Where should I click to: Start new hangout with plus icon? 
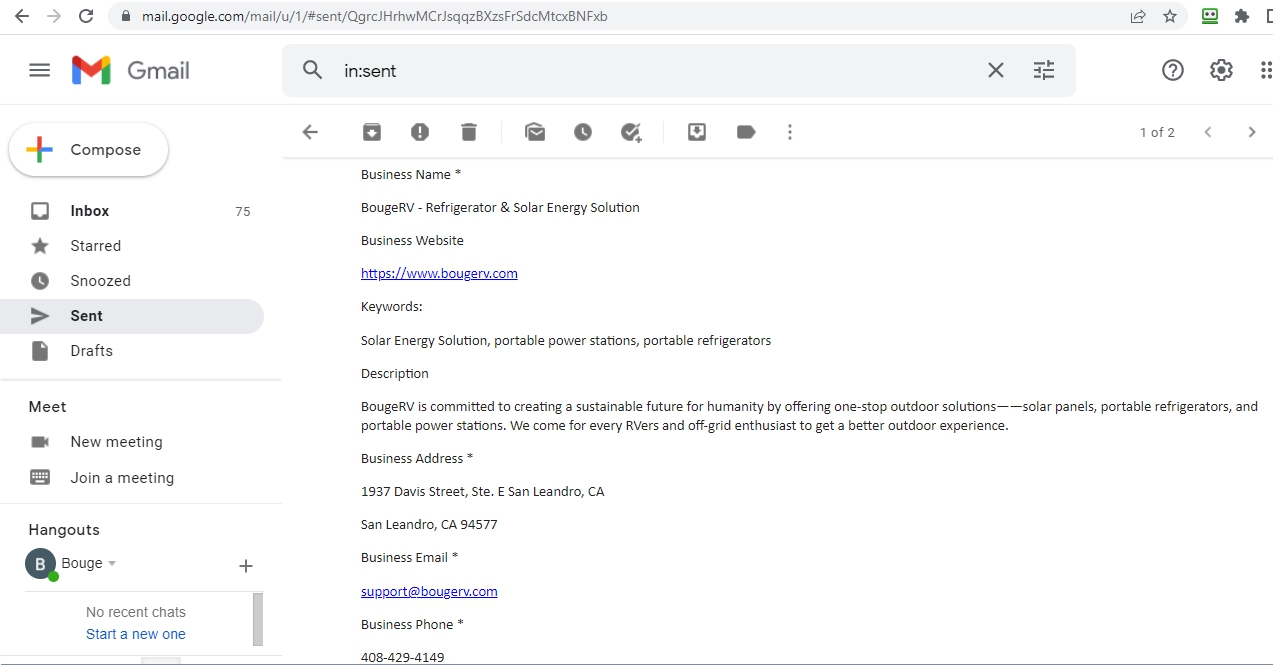tap(246, 566)
